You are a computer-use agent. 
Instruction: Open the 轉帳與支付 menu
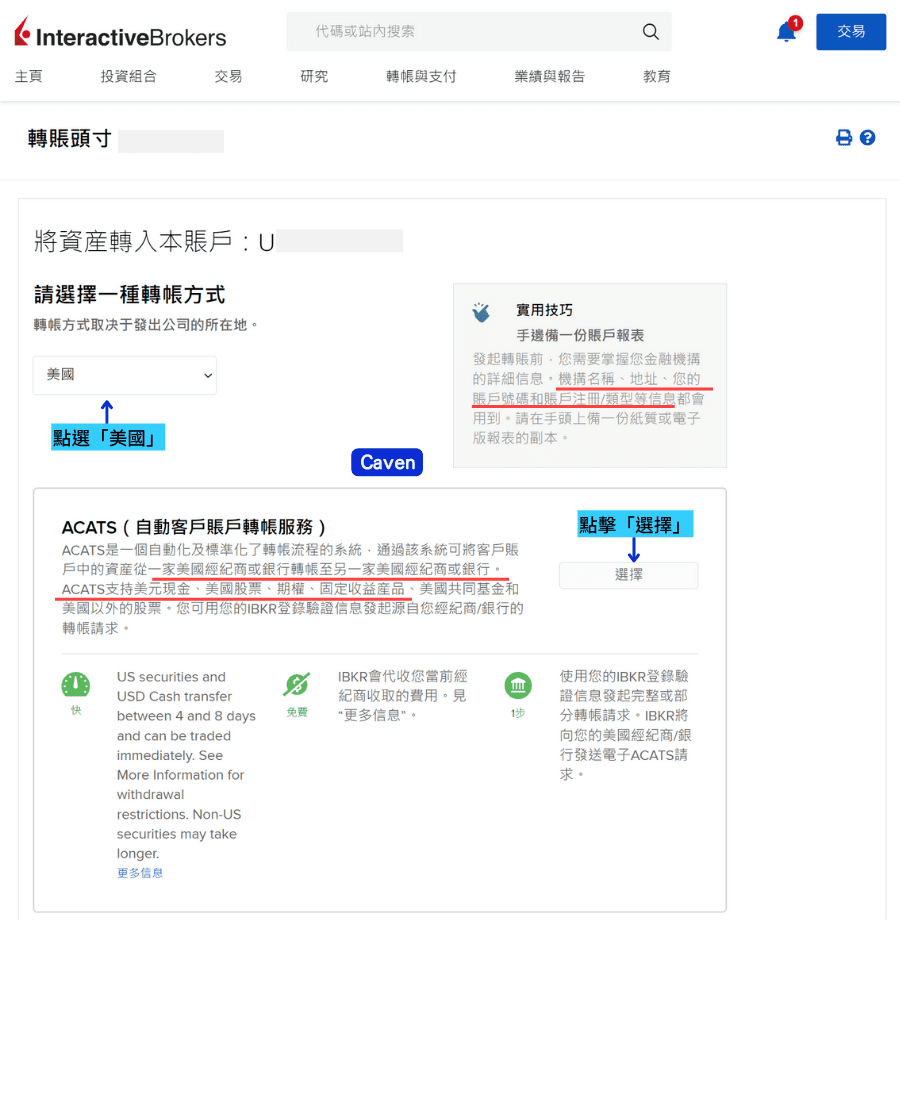pos(421,75)
